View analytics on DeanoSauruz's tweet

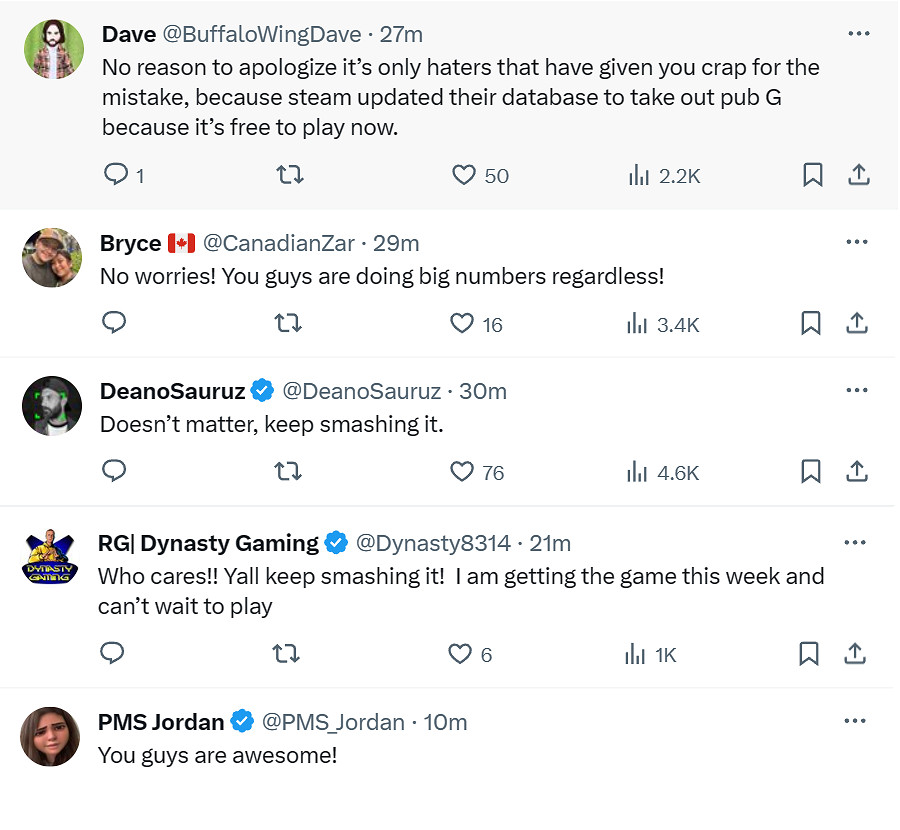coord(637,472)
